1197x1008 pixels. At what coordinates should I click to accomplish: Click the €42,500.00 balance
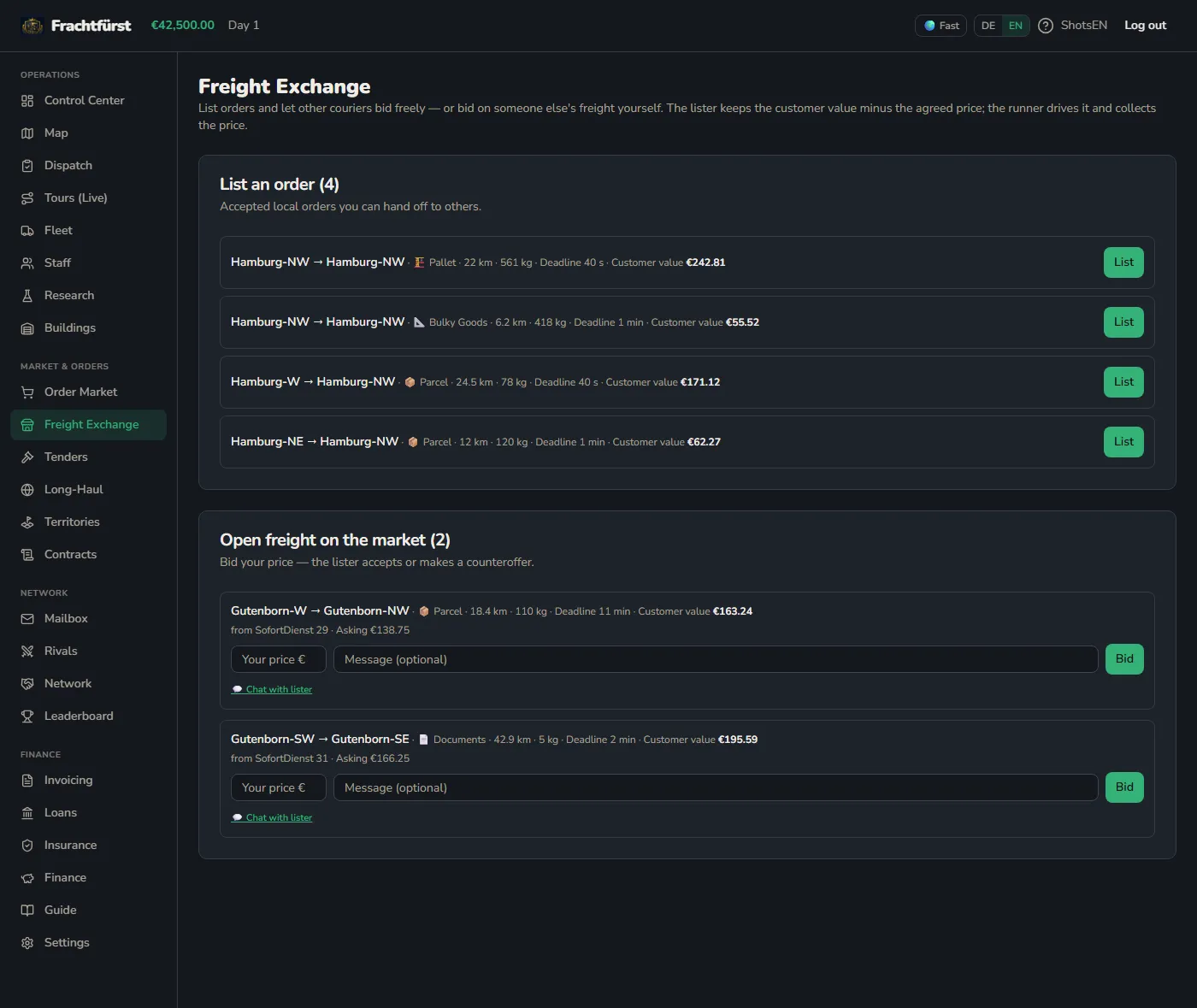183,26
